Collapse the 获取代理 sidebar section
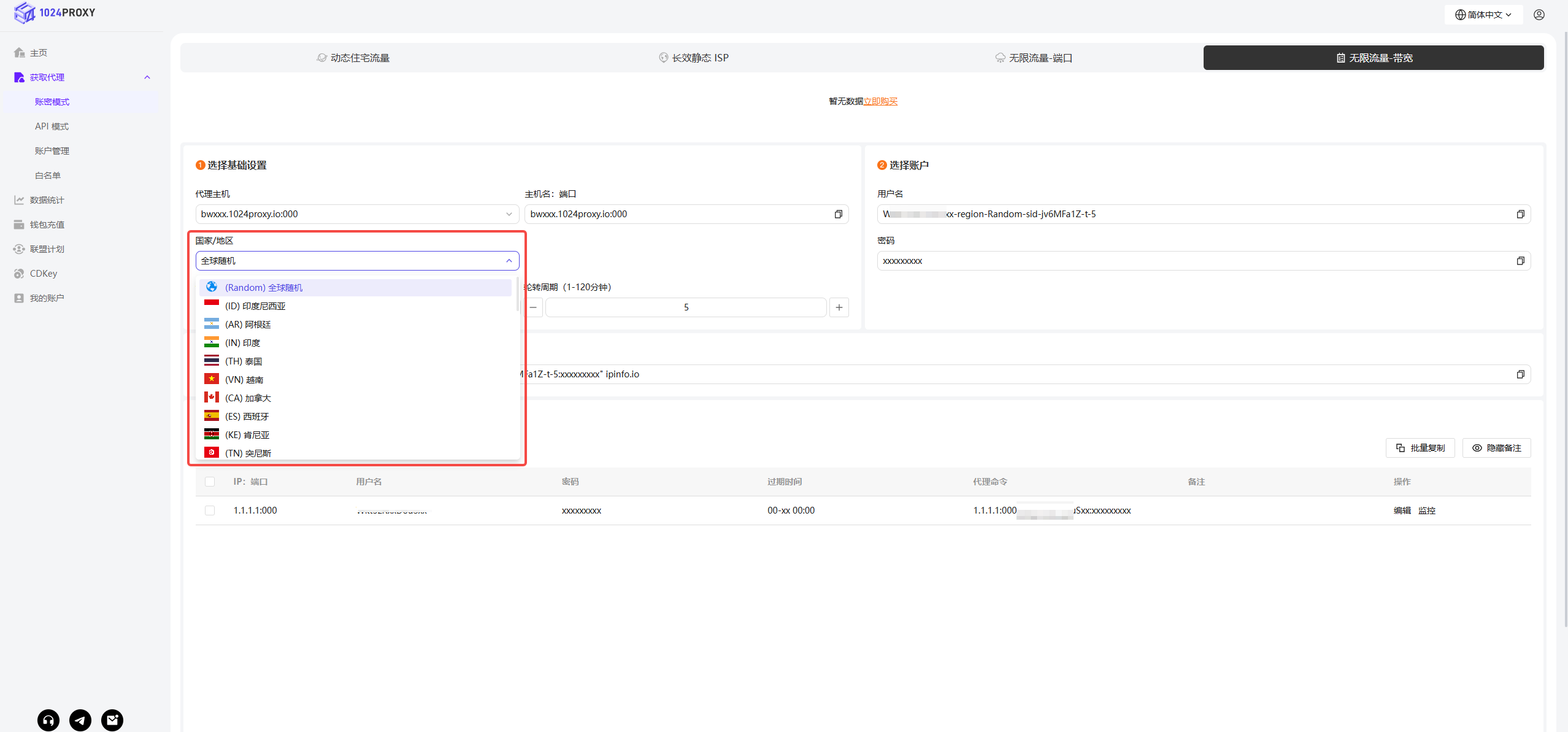This screenshot has height=732, width=1568. point(147,77)
